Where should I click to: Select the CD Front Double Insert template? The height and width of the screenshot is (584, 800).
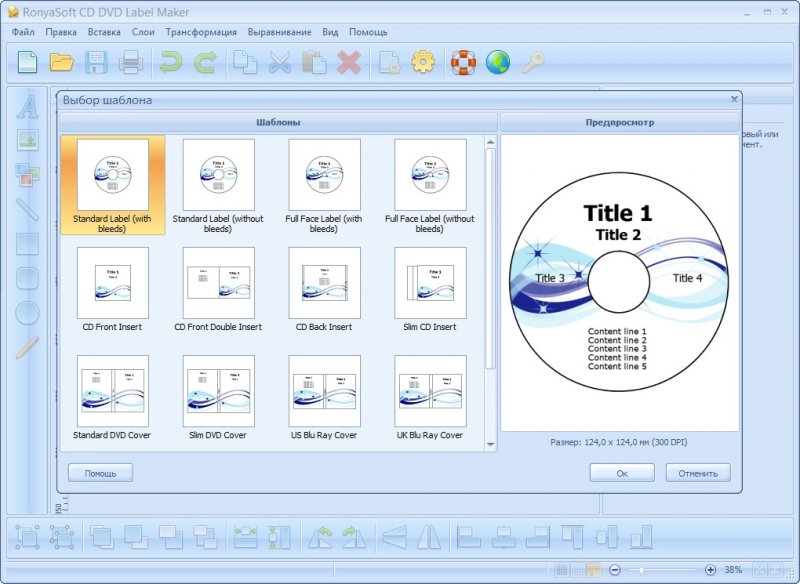click(218, 289)
